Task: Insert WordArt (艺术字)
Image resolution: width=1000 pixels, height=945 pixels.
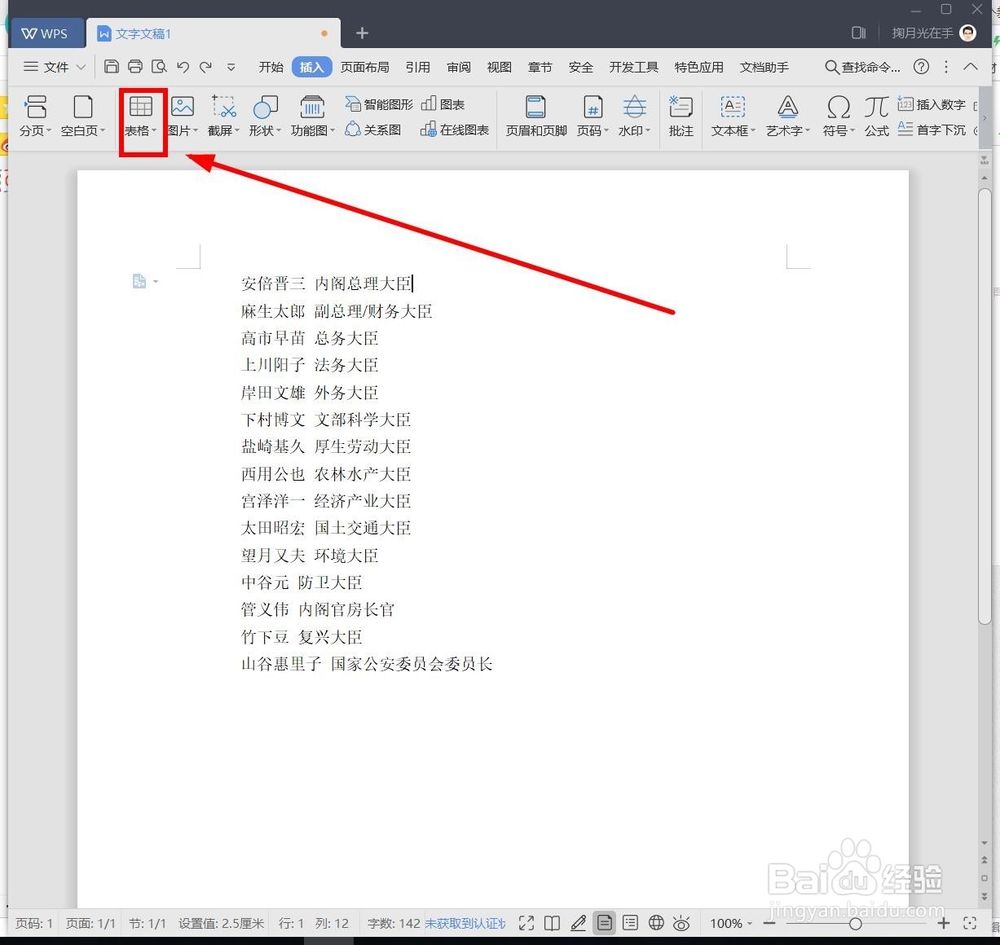Action: click(788, 115)
